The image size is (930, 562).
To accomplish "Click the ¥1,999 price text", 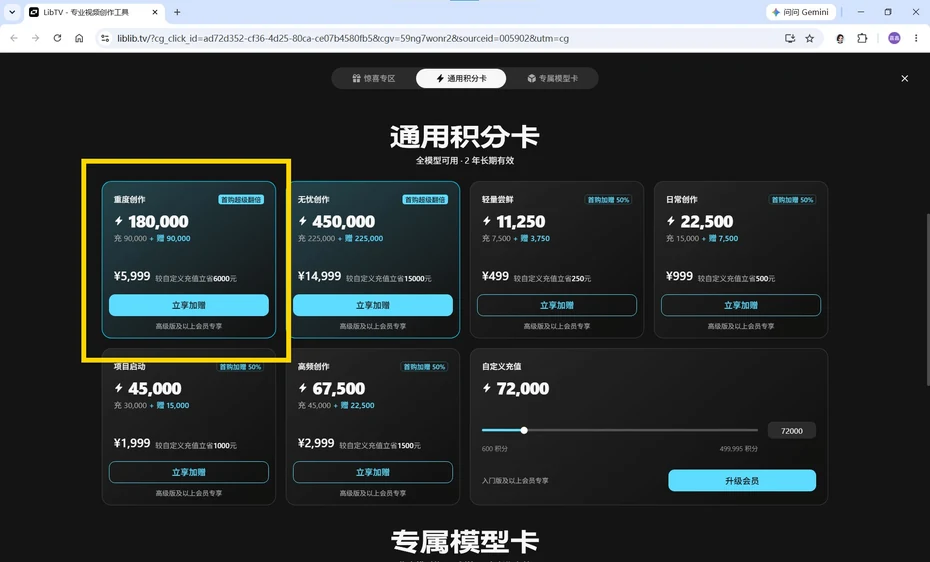I will pyautogui.click(x=132, y=443).
